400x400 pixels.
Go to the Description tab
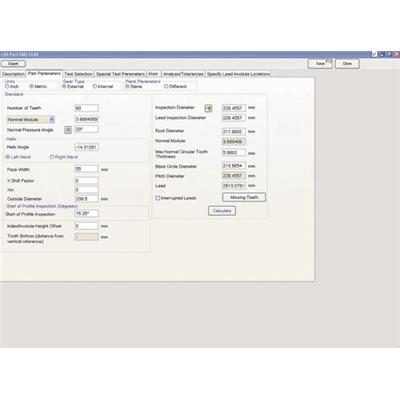click(13, 74)
